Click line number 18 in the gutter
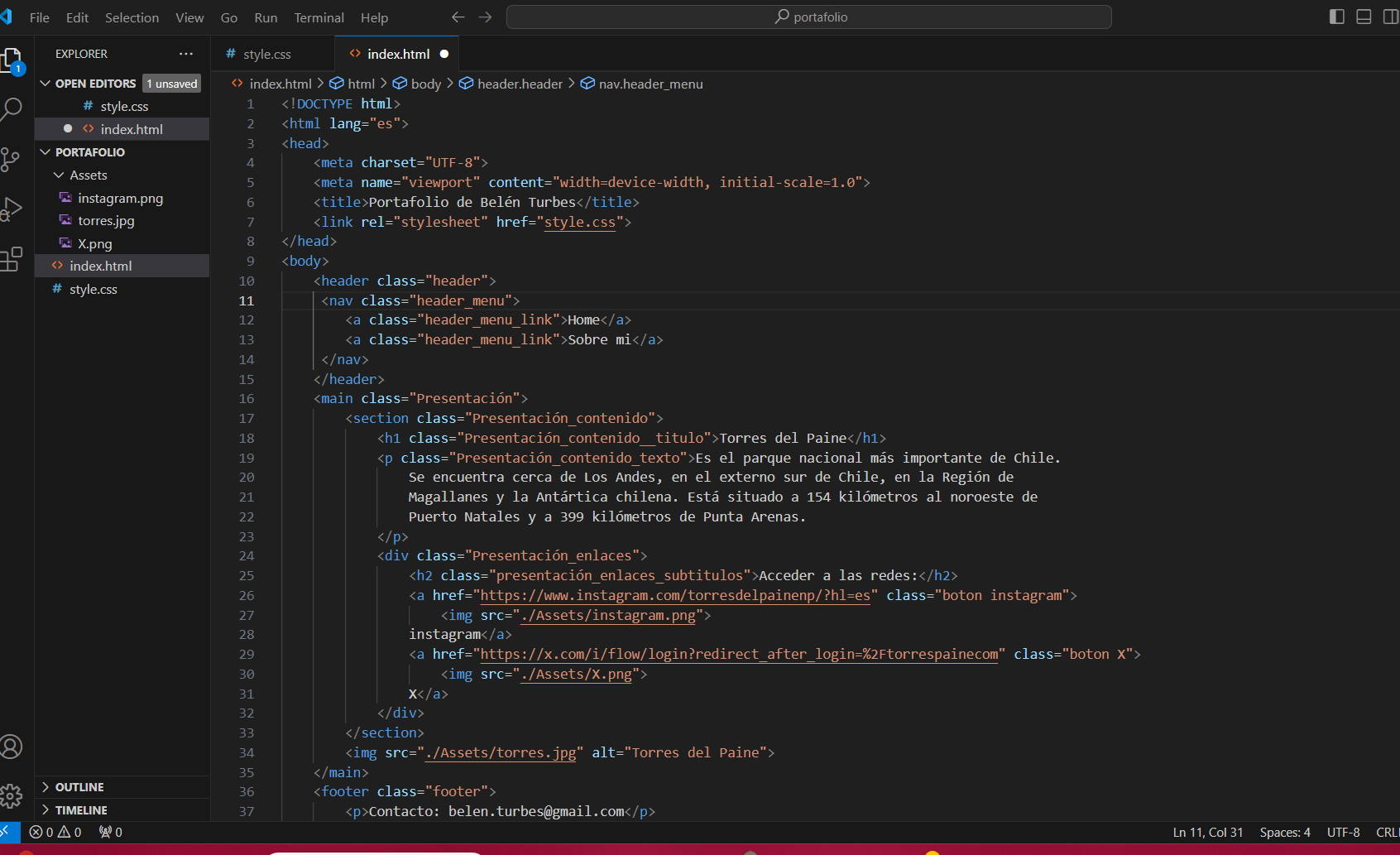This screenshot has height=855, width=1400. [247, 438]
